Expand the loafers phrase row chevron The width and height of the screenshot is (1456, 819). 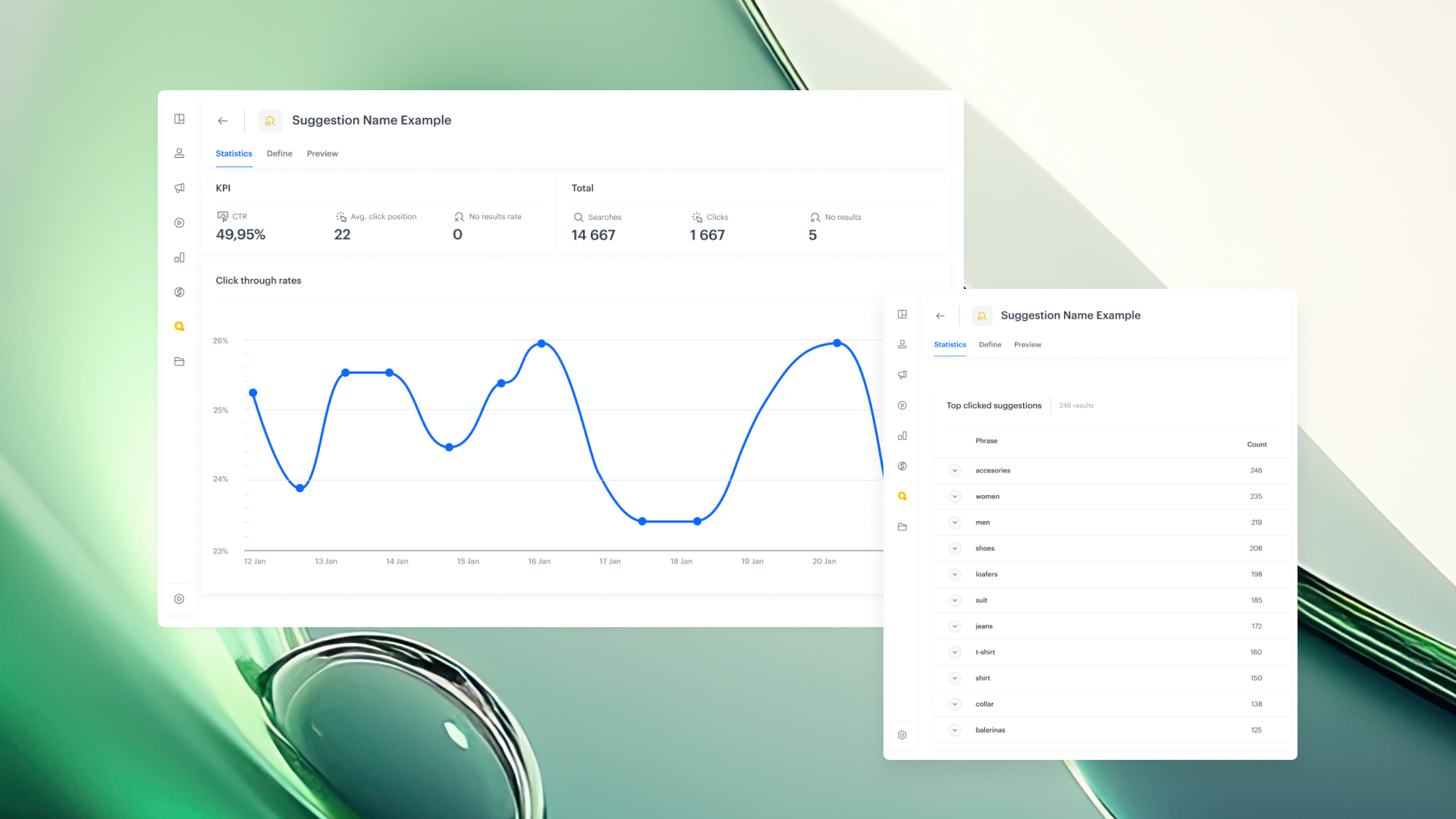[x=955, y=575]
